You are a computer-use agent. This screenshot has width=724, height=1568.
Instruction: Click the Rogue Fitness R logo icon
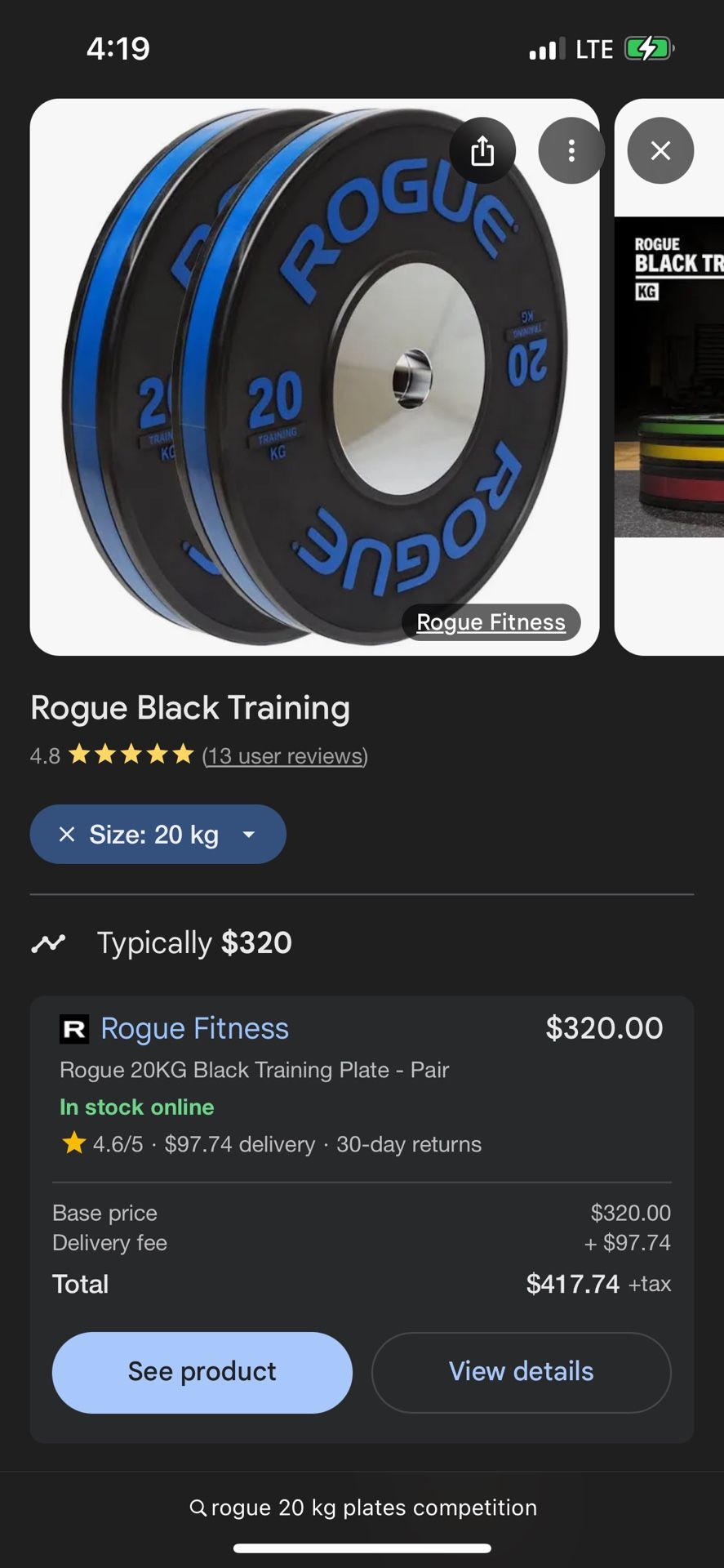click(x=74, y=1029)
